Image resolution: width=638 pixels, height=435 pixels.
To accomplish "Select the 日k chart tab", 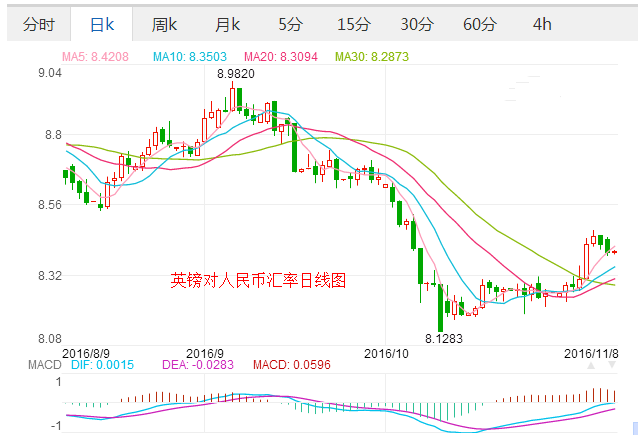I will [101, 23].
